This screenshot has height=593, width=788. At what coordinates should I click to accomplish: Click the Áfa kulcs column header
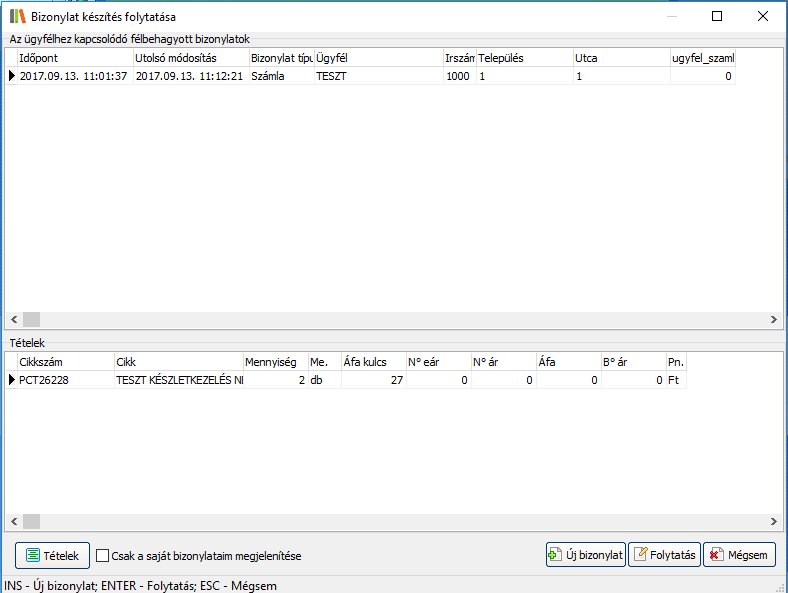click(372, 362)
